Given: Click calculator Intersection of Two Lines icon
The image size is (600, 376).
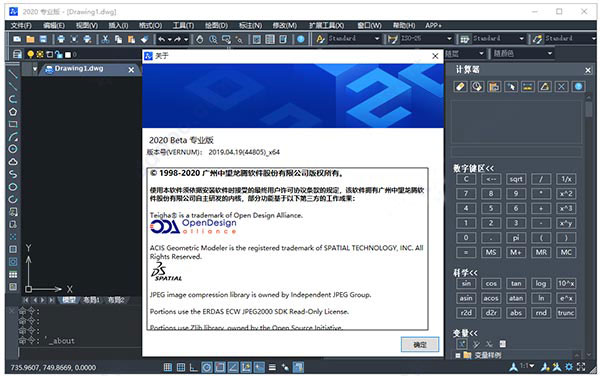Looking at the screenshot, I should point(561,86).
